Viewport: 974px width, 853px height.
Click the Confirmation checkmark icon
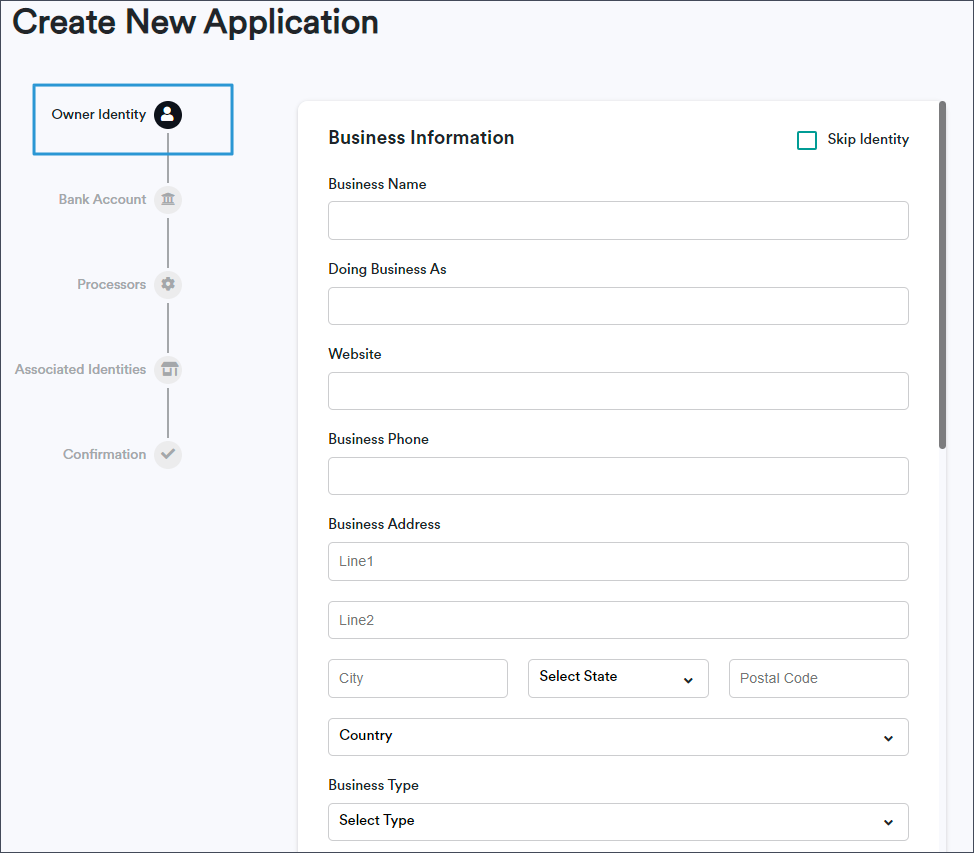168,454
